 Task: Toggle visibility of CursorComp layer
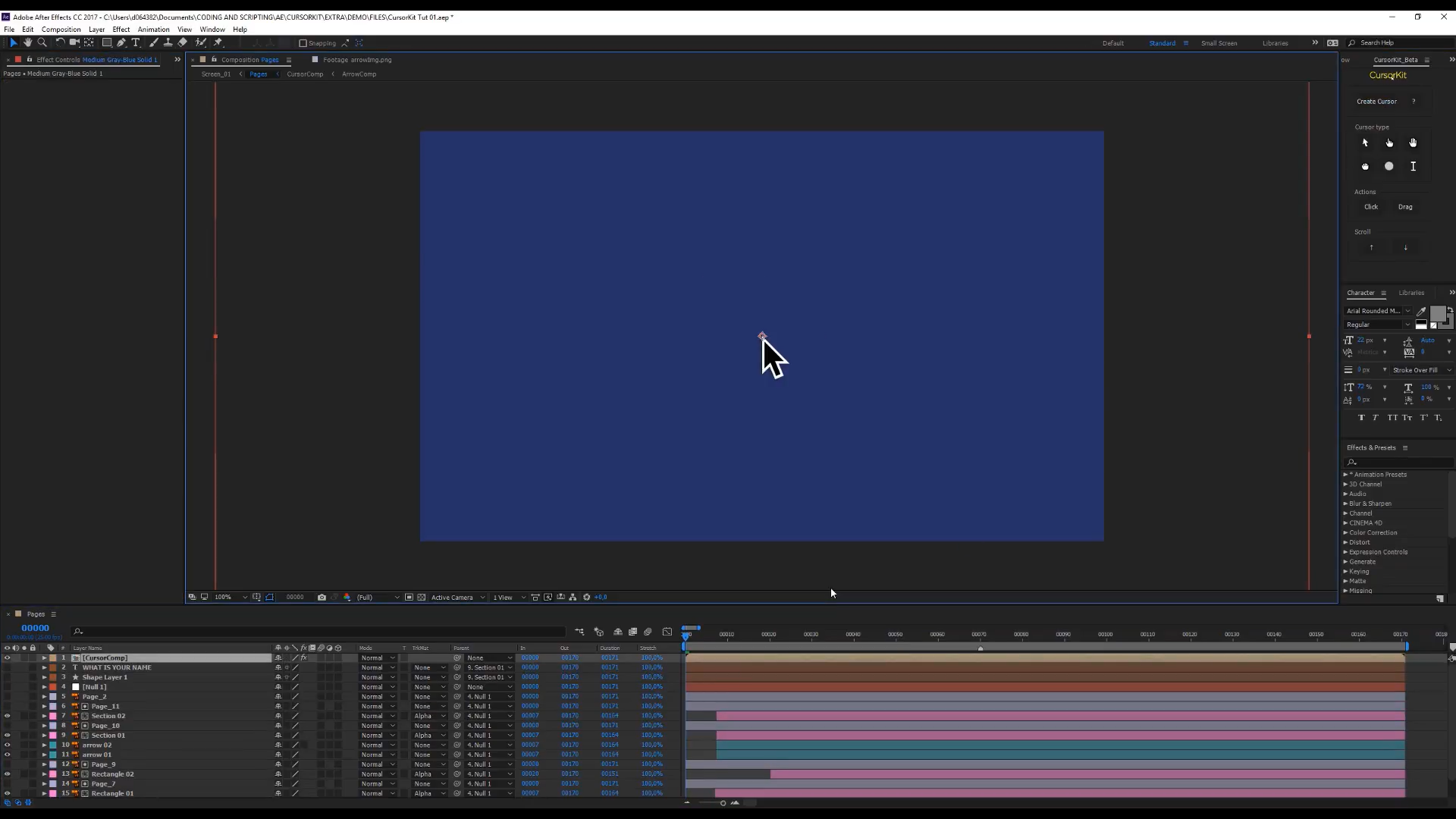coord(7,658)
